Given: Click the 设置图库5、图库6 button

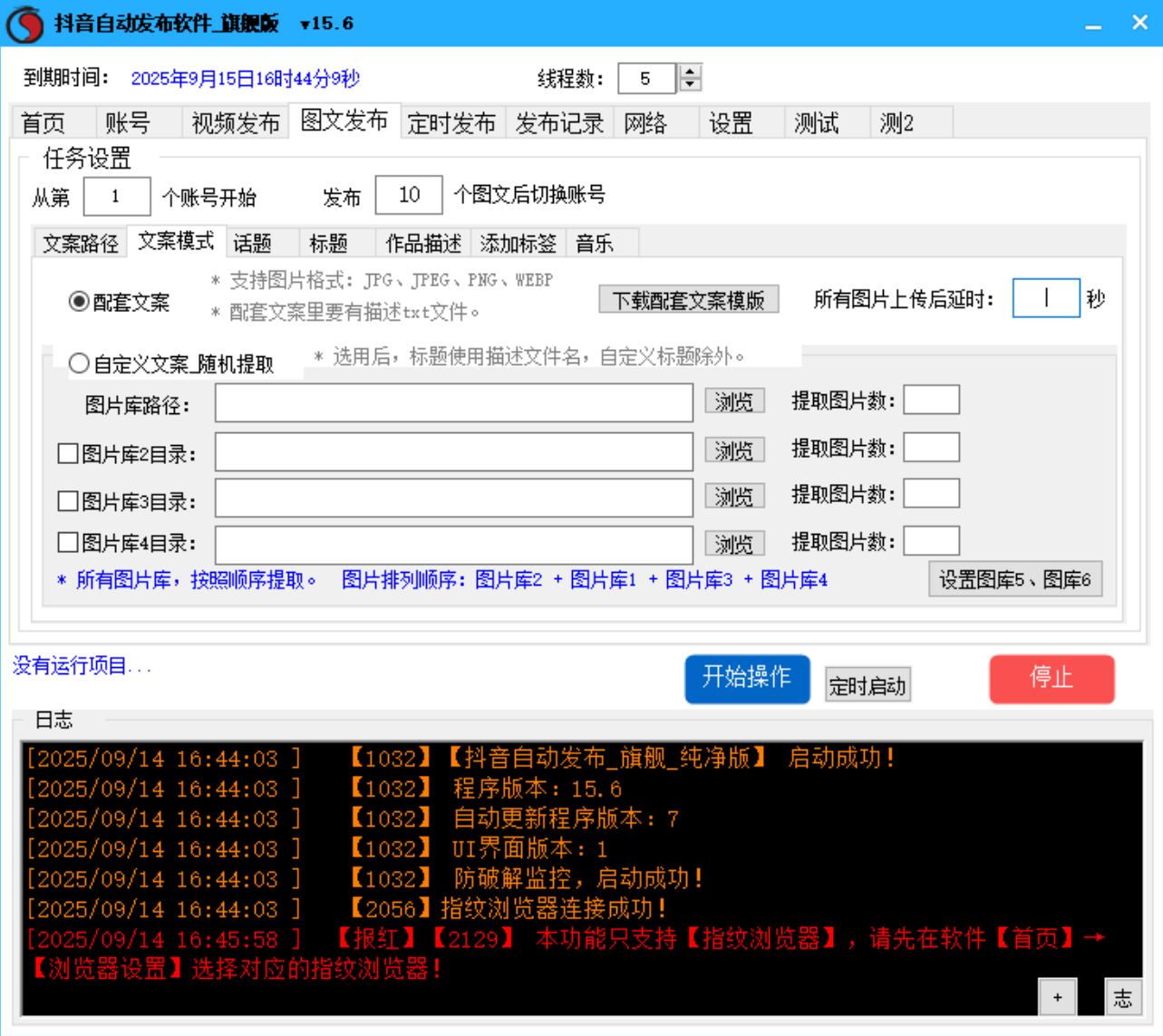Looking at the screenshot, I should (x=1015, y=579).
